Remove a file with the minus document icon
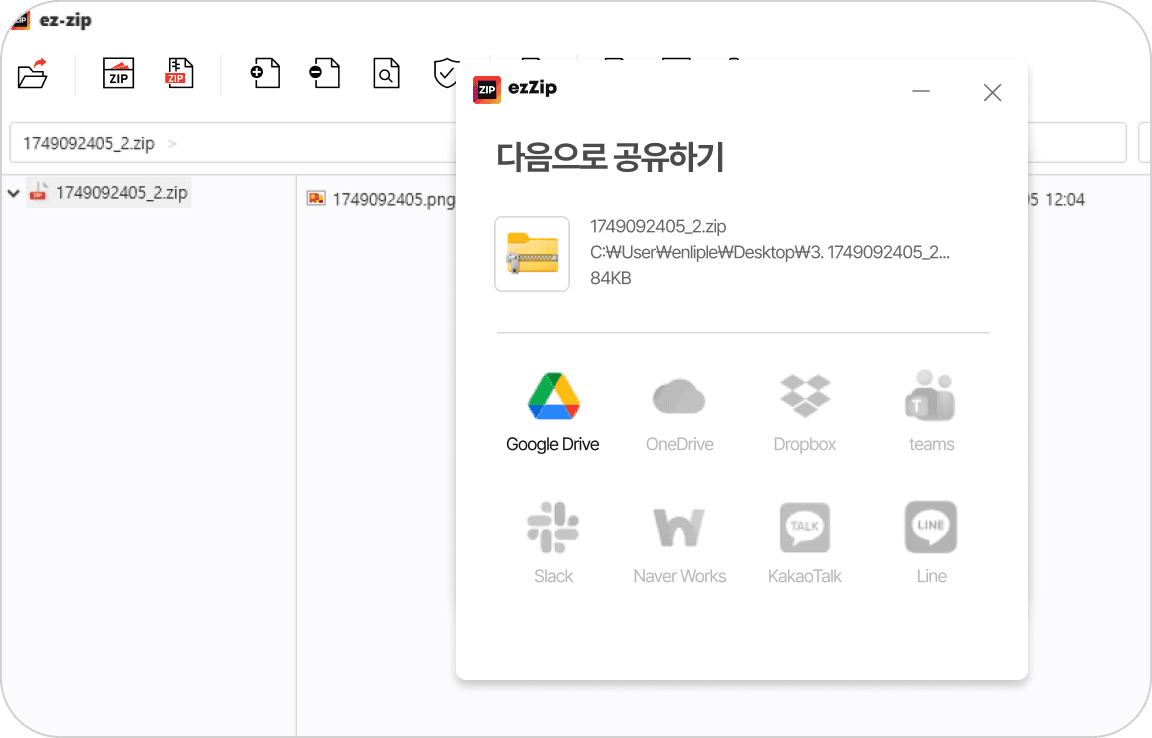Screen dimensions: 1152x738 tap(325, 74)
